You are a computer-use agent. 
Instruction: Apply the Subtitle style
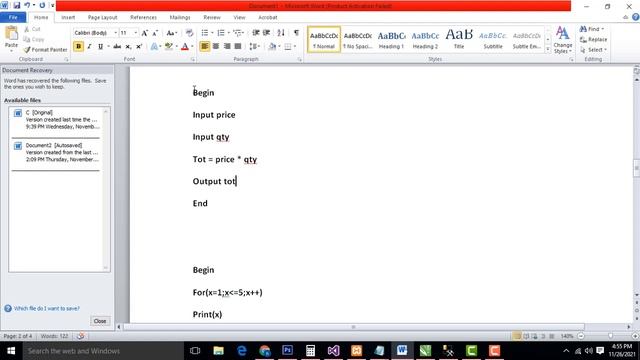(x=493, y=40)
